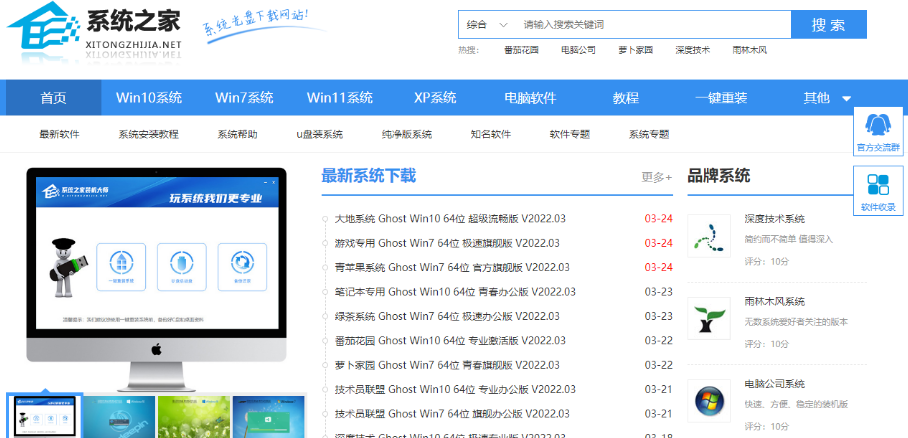This screenshot has height=438, width=908.
Task: Click 更多+ next to 最新系统下载
Action: (657, 177)
